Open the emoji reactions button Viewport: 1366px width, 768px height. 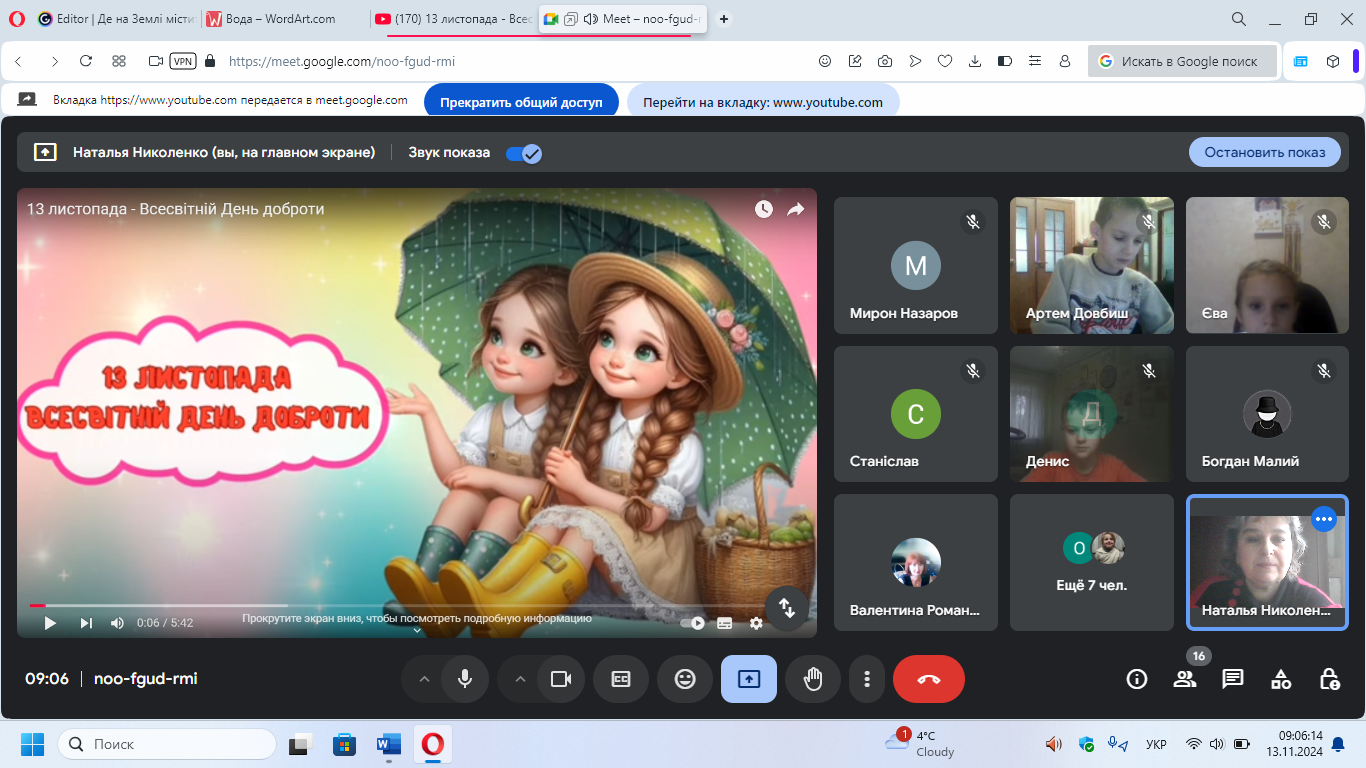point(685,679)
